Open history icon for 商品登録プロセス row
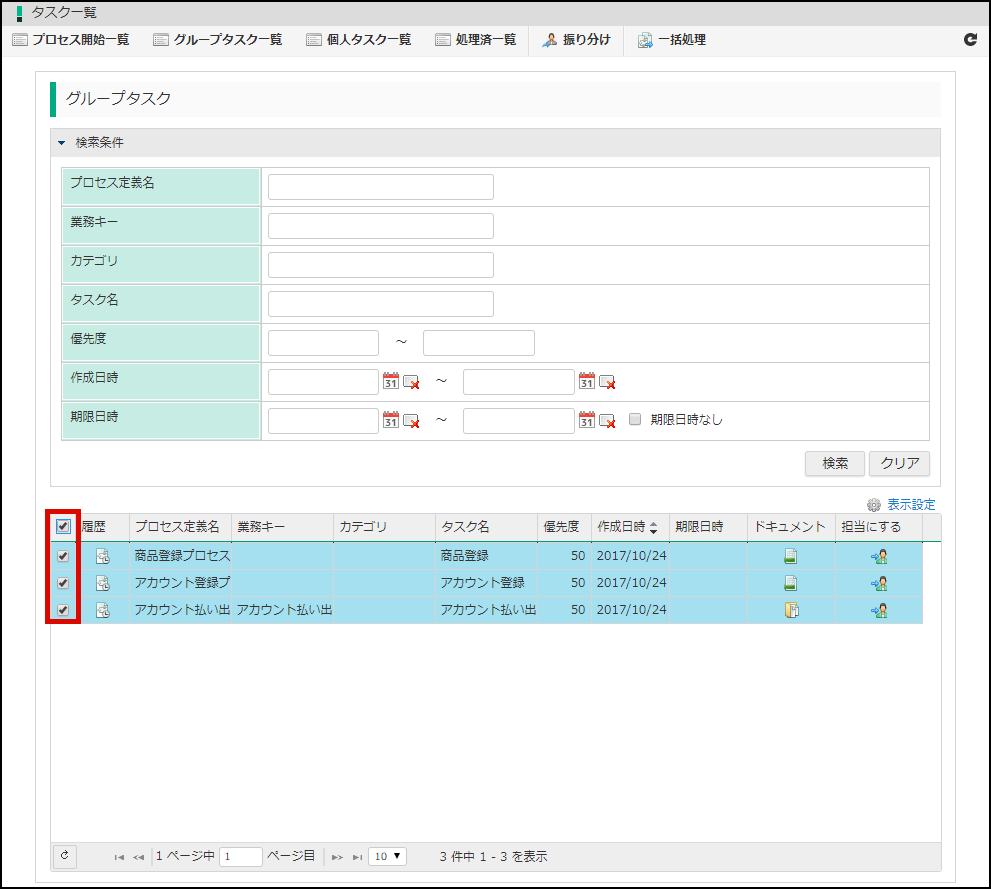 pyautogui.click(x=102, y=557)
